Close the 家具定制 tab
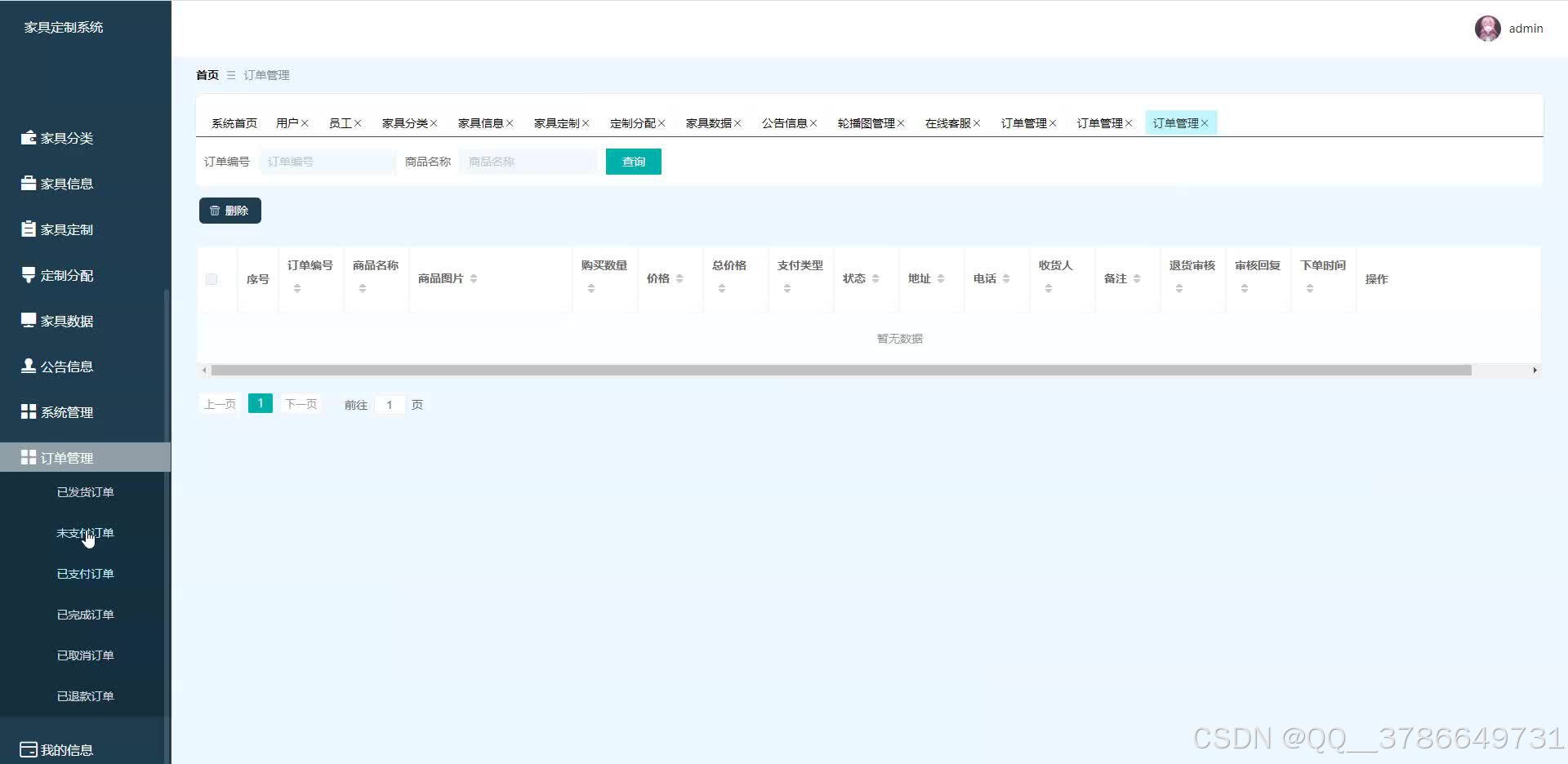The height and width of the screenshot is (764, 1568). (x=586, y=123)
